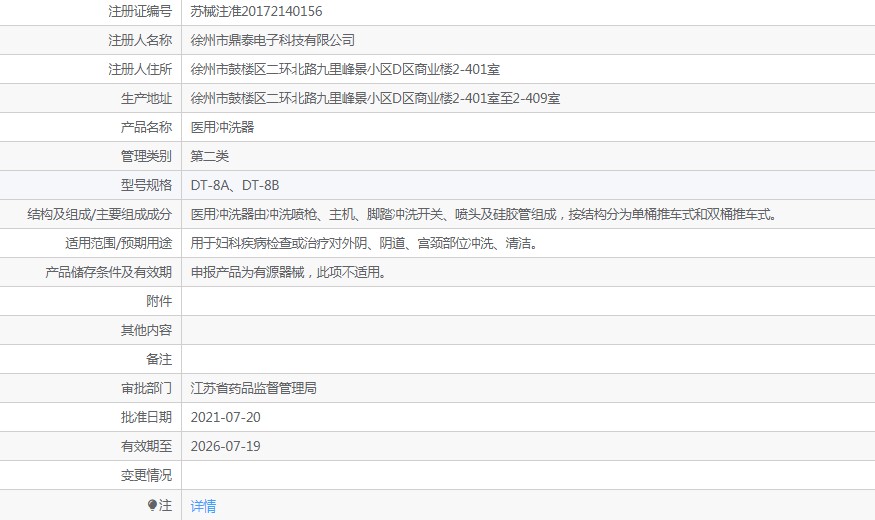
Task: Click the 适用范围/预期用途 label
Action: (118, 243)
